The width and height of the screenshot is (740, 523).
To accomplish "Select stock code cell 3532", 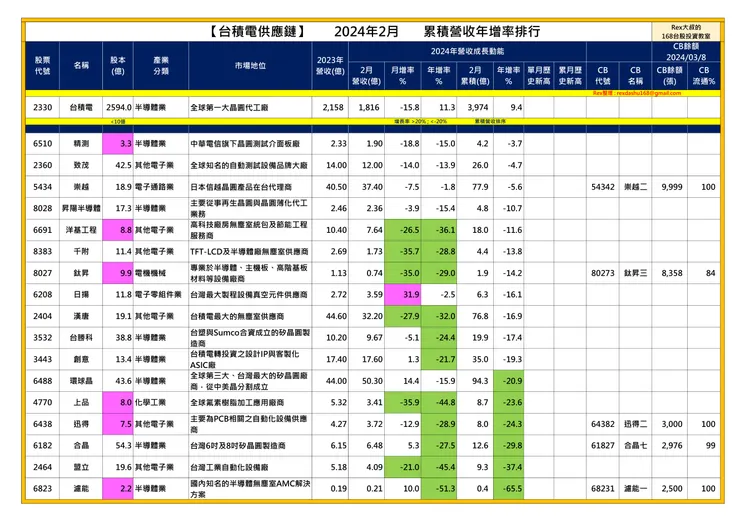I will (42, 337).
